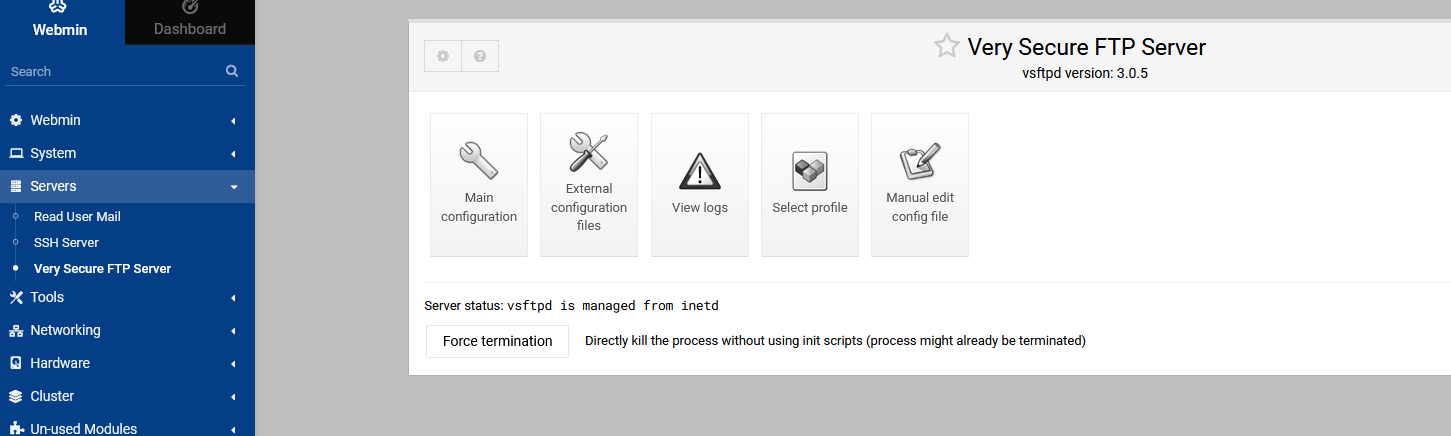Open External configuration files icon

coord(589,152)
